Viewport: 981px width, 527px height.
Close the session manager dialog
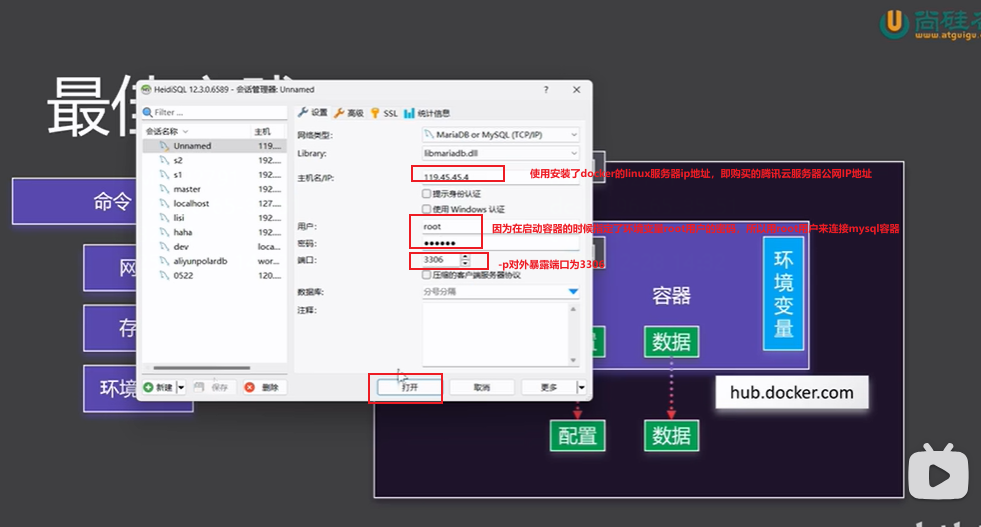[577, 90]
